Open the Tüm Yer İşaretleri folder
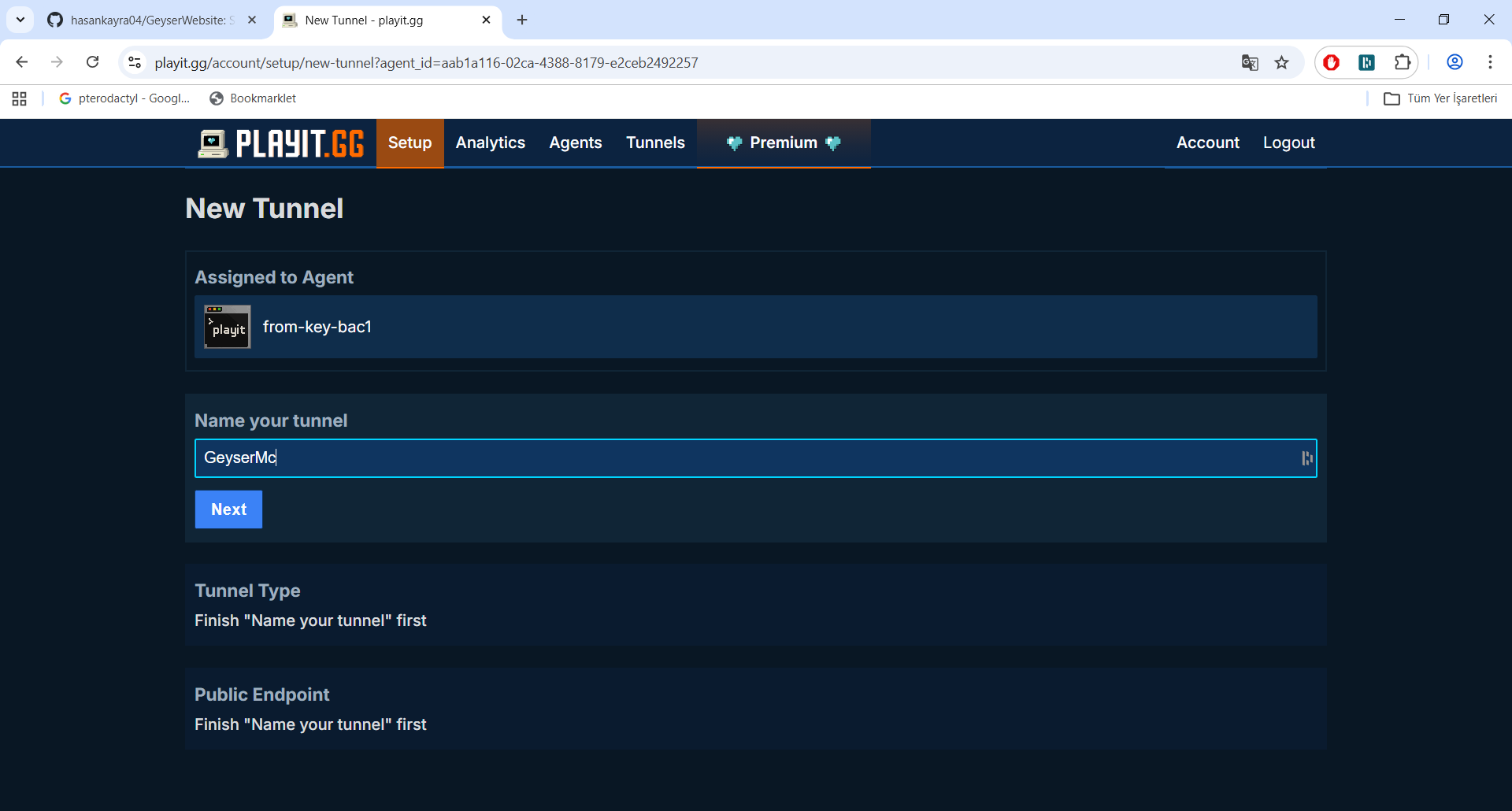The height and width of the screenshot is (811, 1512). [x=1441, y=98]
